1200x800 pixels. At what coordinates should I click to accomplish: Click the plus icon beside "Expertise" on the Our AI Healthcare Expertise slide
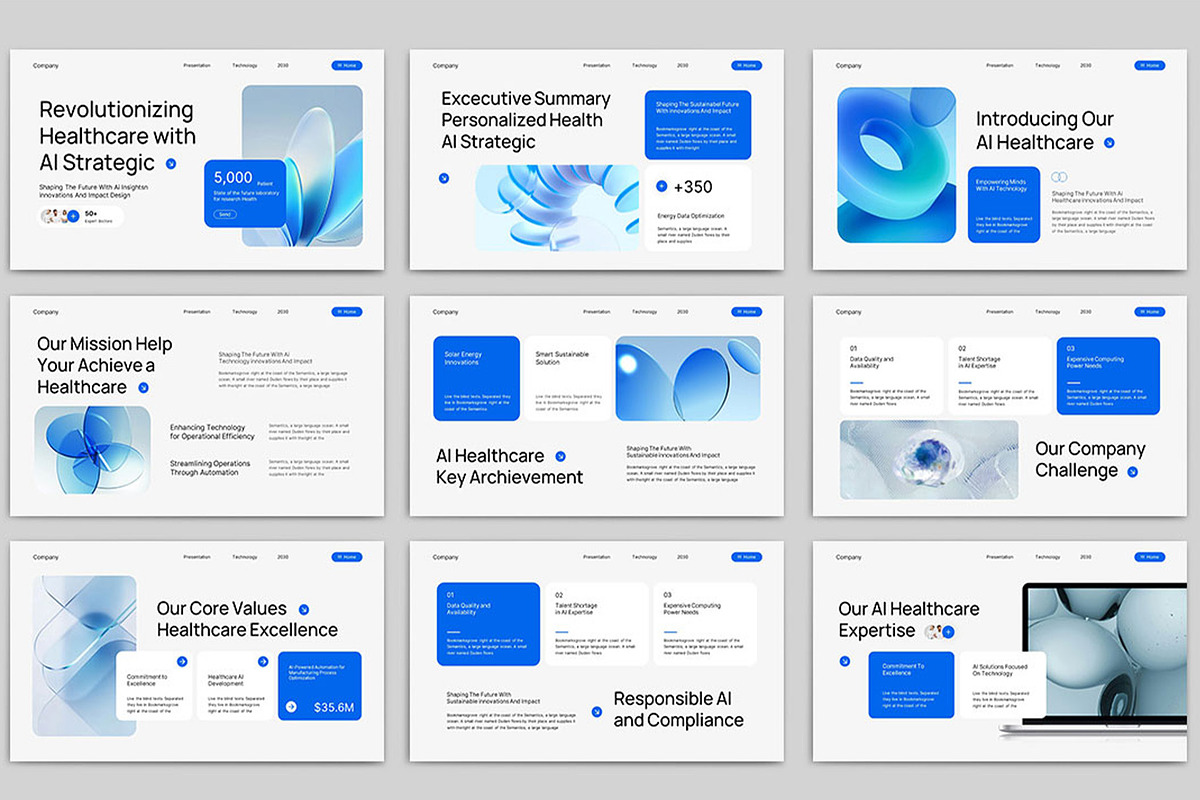(x=948, y=632)
